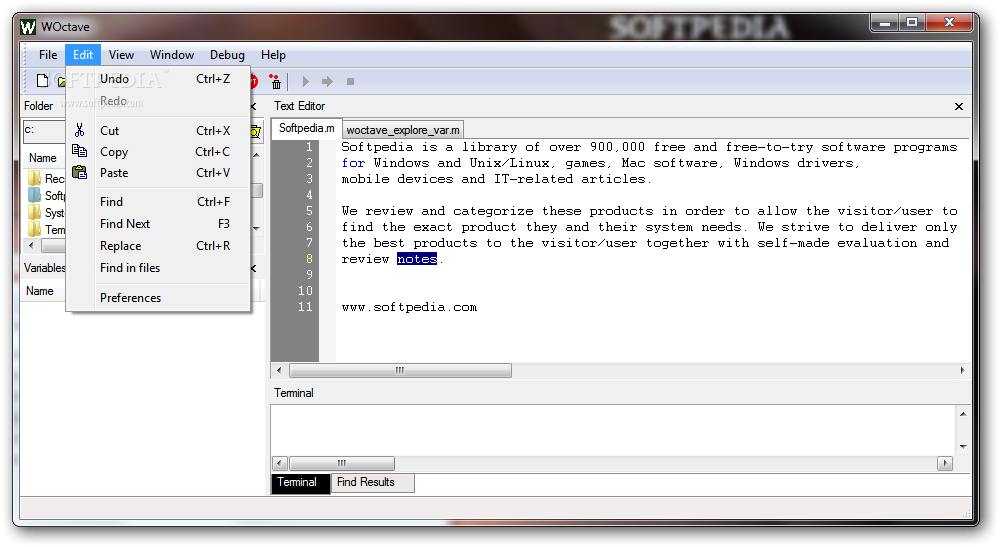1000x547 pixels.
Task: Switch to the Softpedia.m tab
Action: (306, 128)
